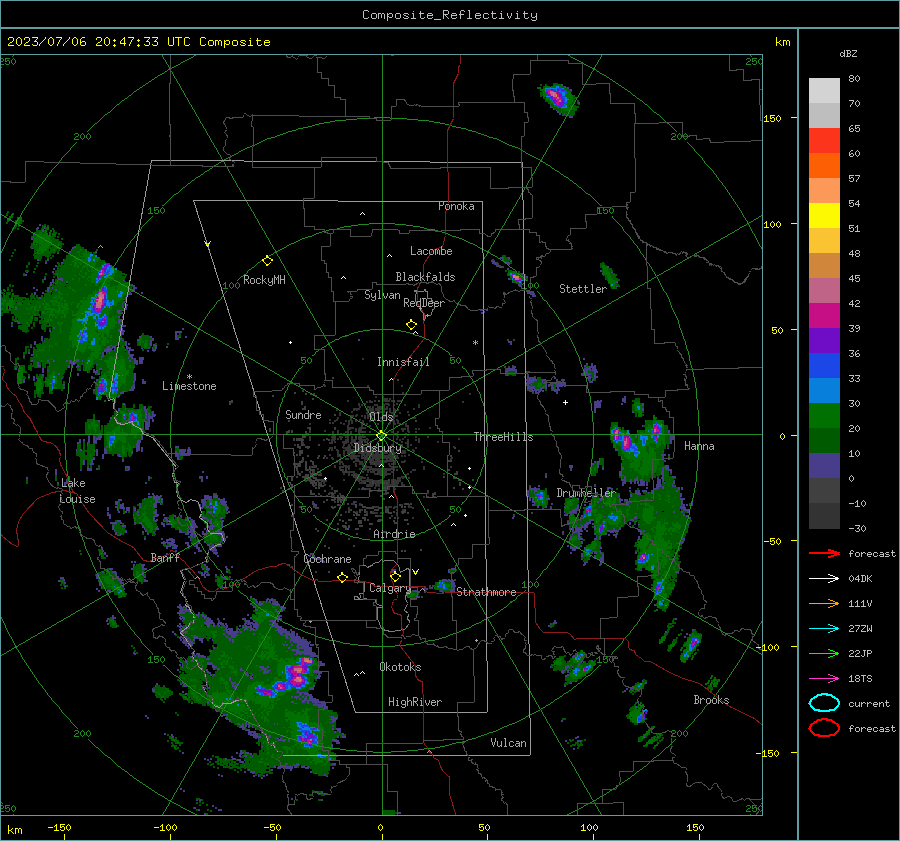900x841 pixels.
Task: Click the Ponoka city label
Action: click(x=456, y=206)
